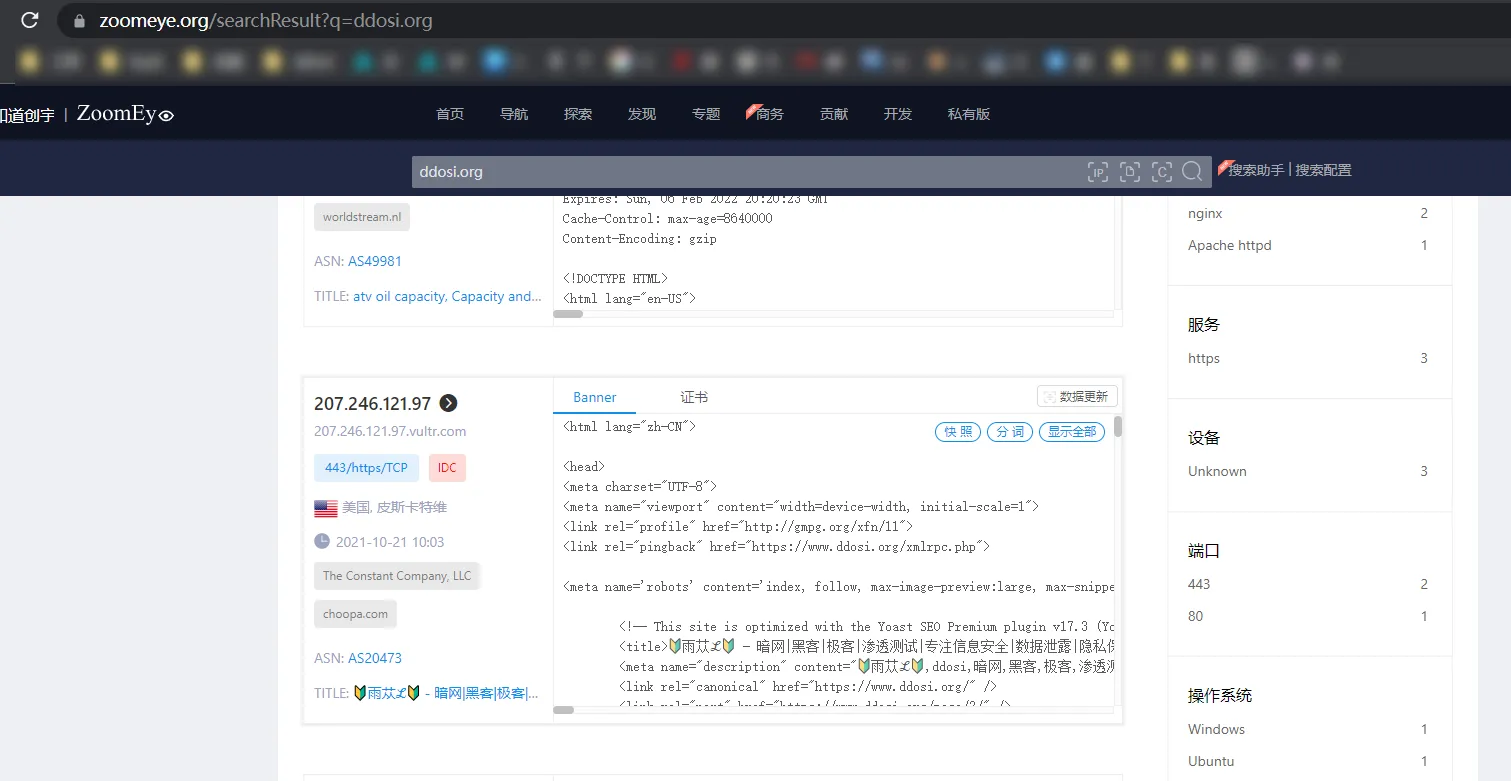Click The Constant Company, LLC tag
The image size is (1511, 781).
(x=397, y=576)
